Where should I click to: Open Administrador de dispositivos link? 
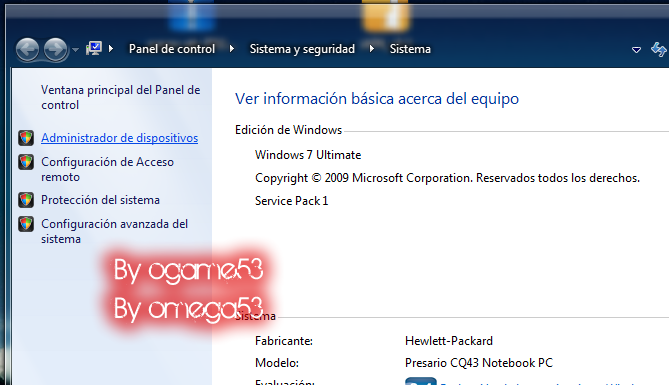point(119,138)
